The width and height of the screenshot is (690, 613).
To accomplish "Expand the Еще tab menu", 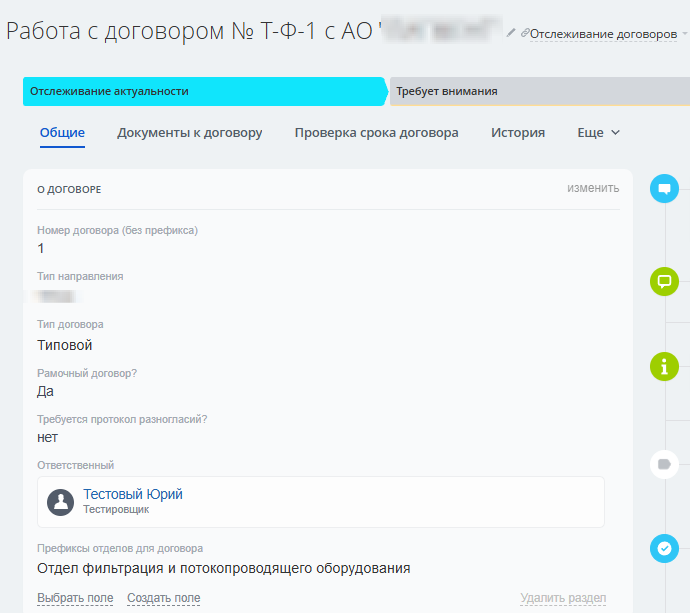I will pos(598,132).
